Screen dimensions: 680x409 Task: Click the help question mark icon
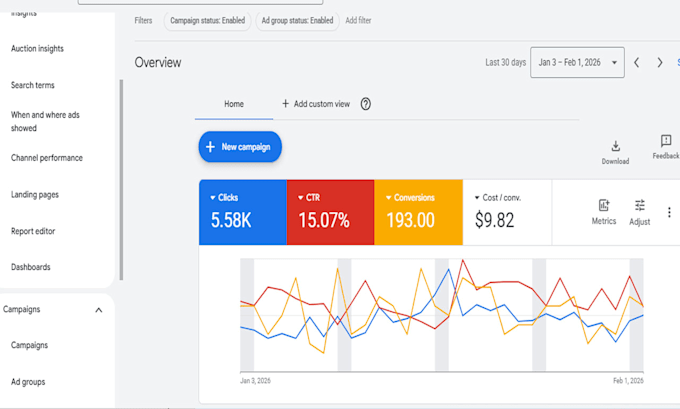click(366, 104)
